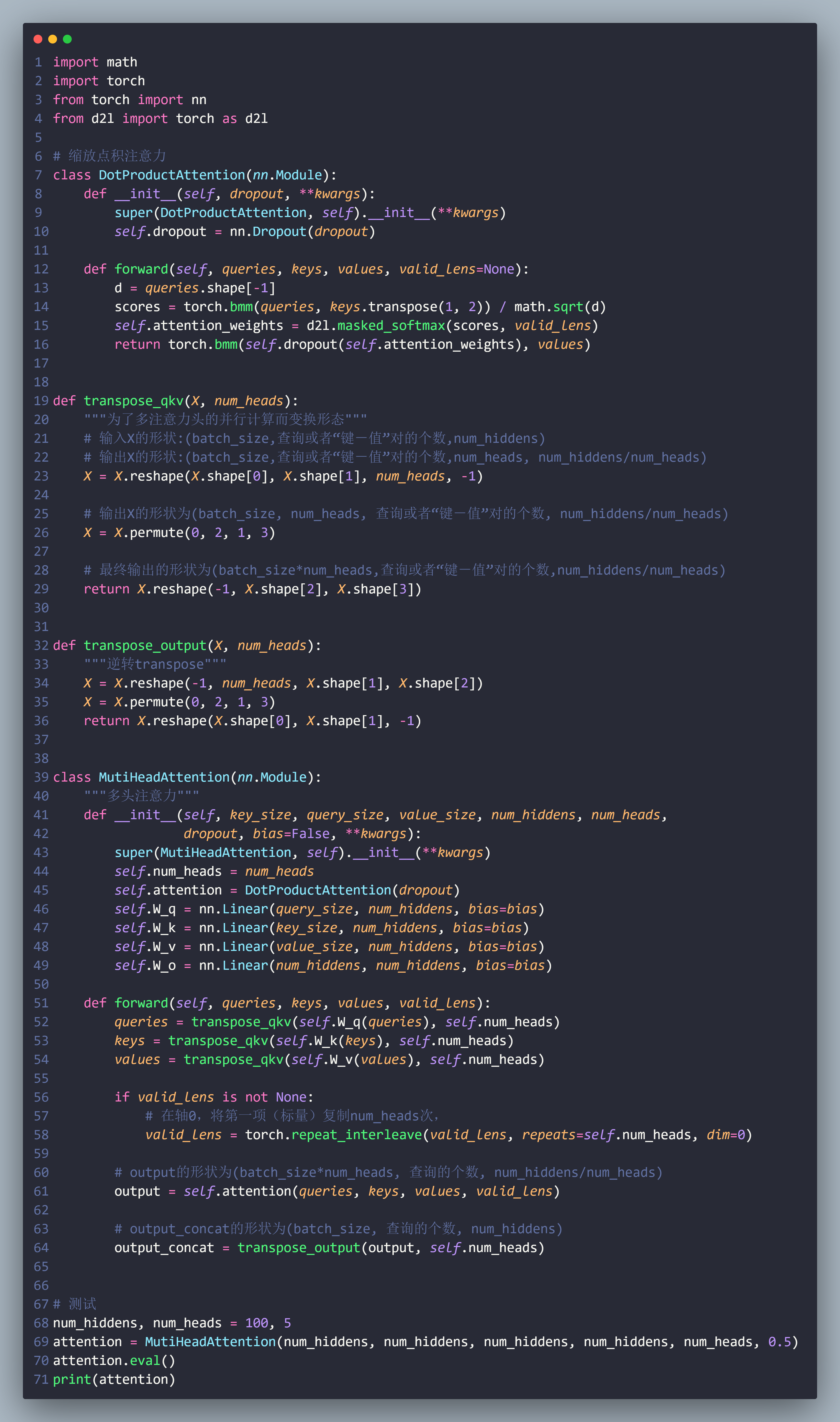Click 'output' variable starting line 61
This screenshot has height=1422, width=840.
point(137,1191)
